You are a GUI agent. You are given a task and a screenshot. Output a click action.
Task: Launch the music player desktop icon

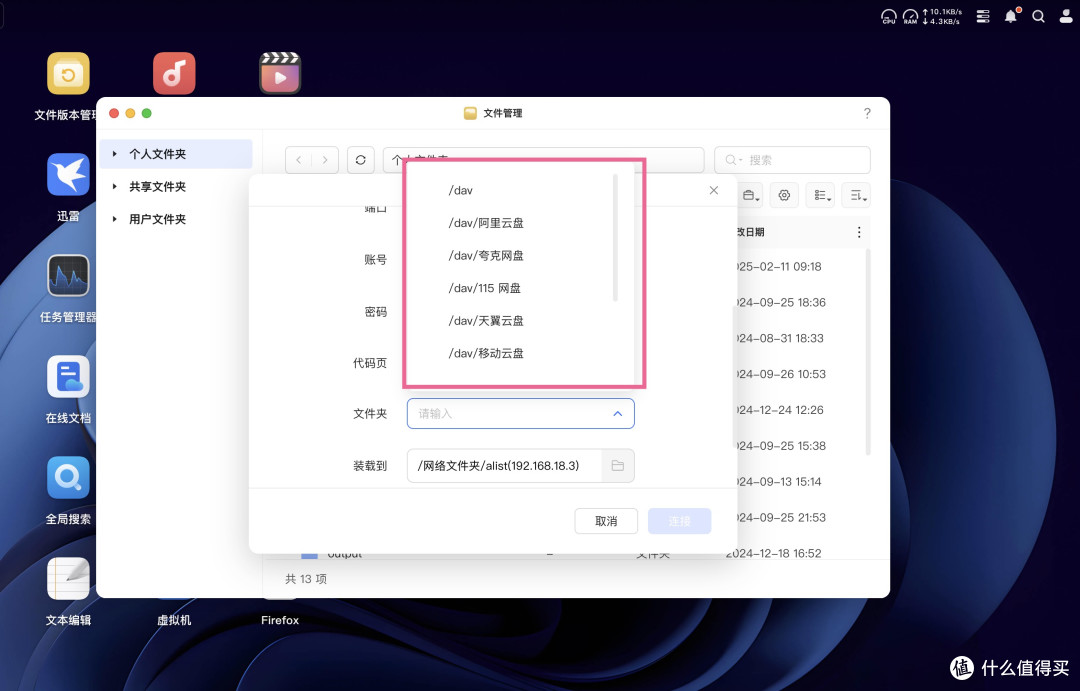coord(174,74)
